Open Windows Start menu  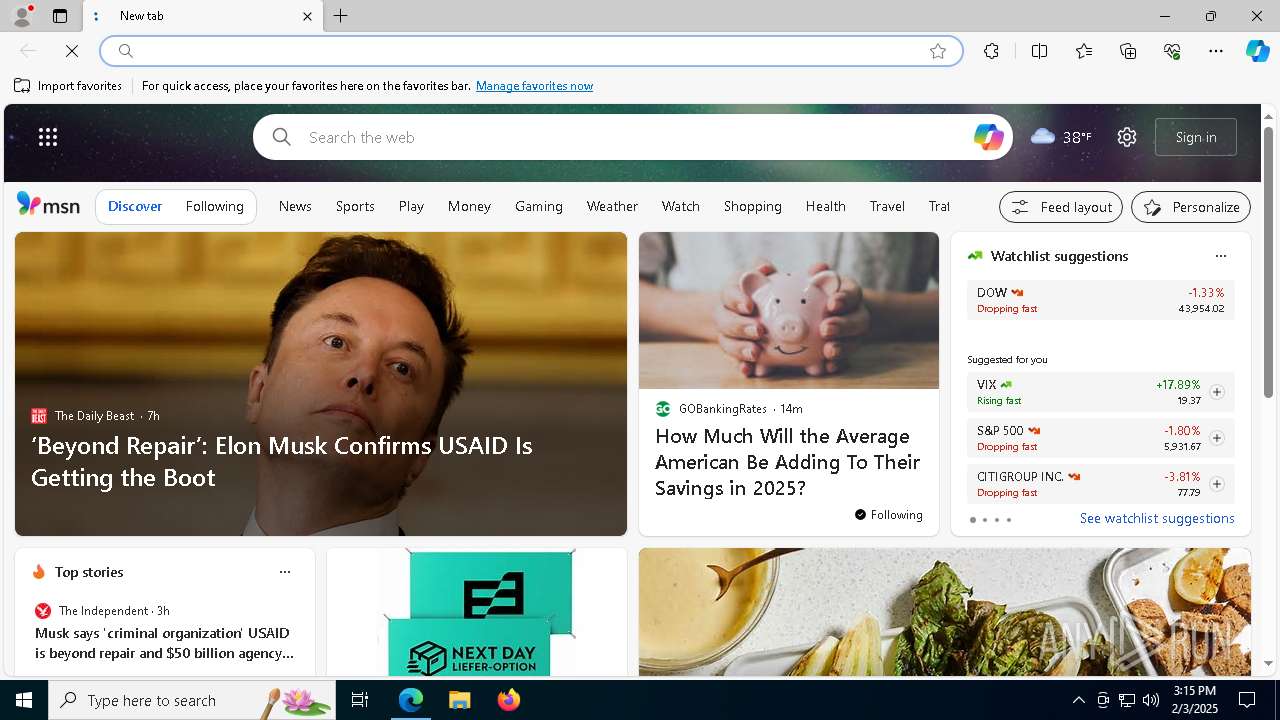(24, 700)
